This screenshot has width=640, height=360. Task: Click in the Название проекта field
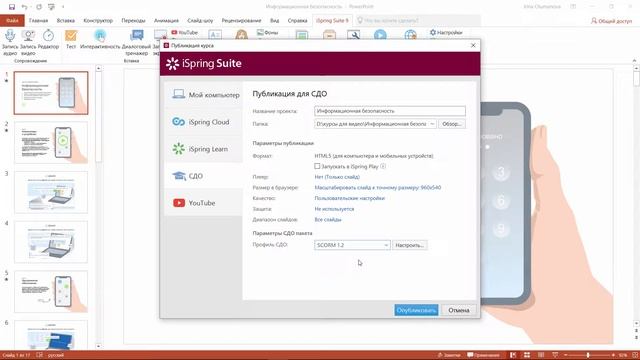[390, 111]
